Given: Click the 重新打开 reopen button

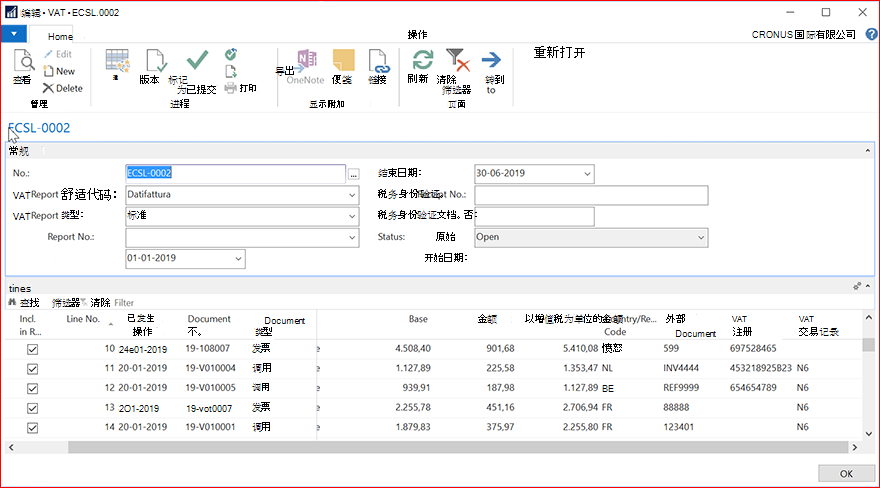Looking at the screenshot, I should click(559, 53).
